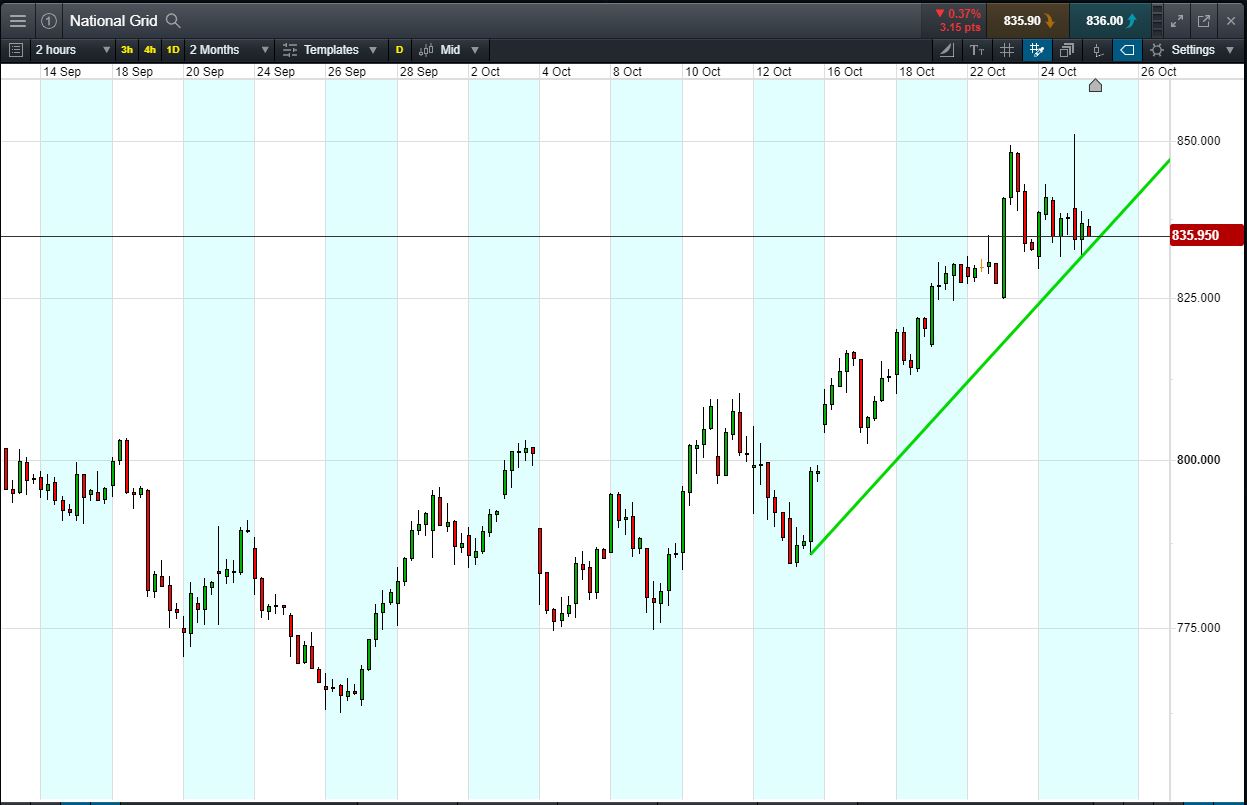Open the Mid price type dropdown
This screenshot has height=805, width=1247.
[x=449, y=49]
